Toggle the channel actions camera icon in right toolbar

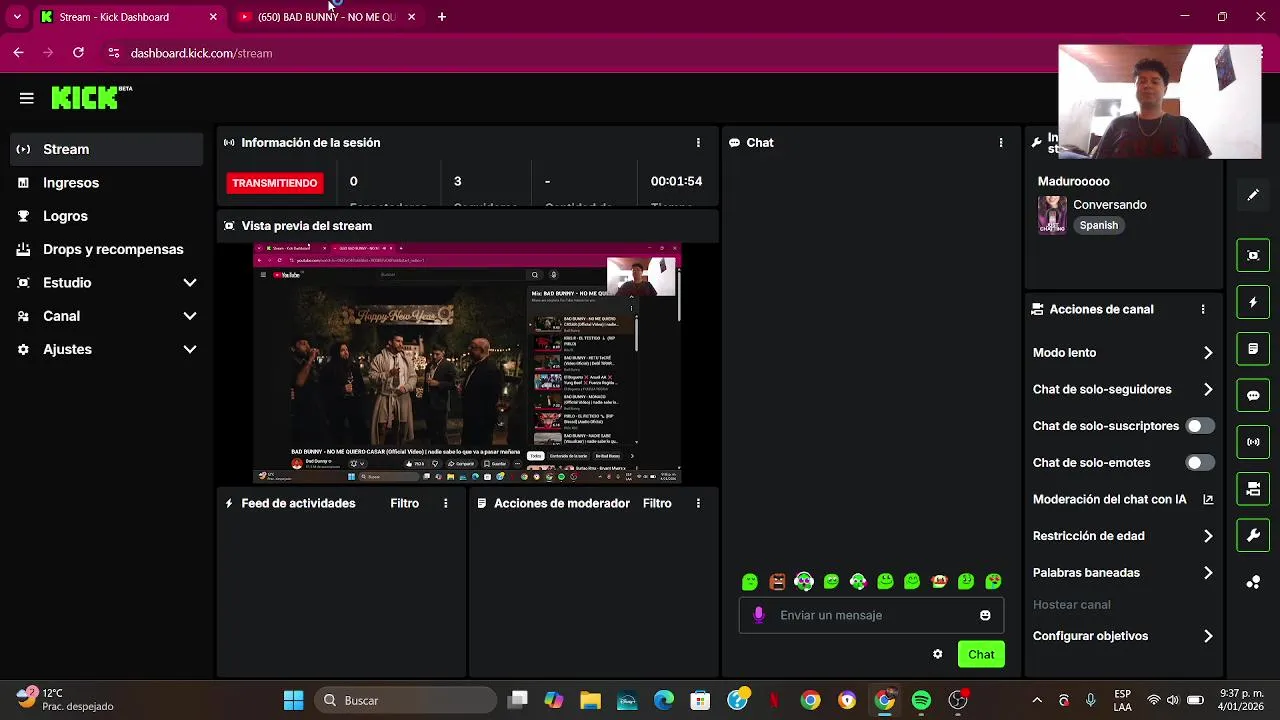point(1253,489)
